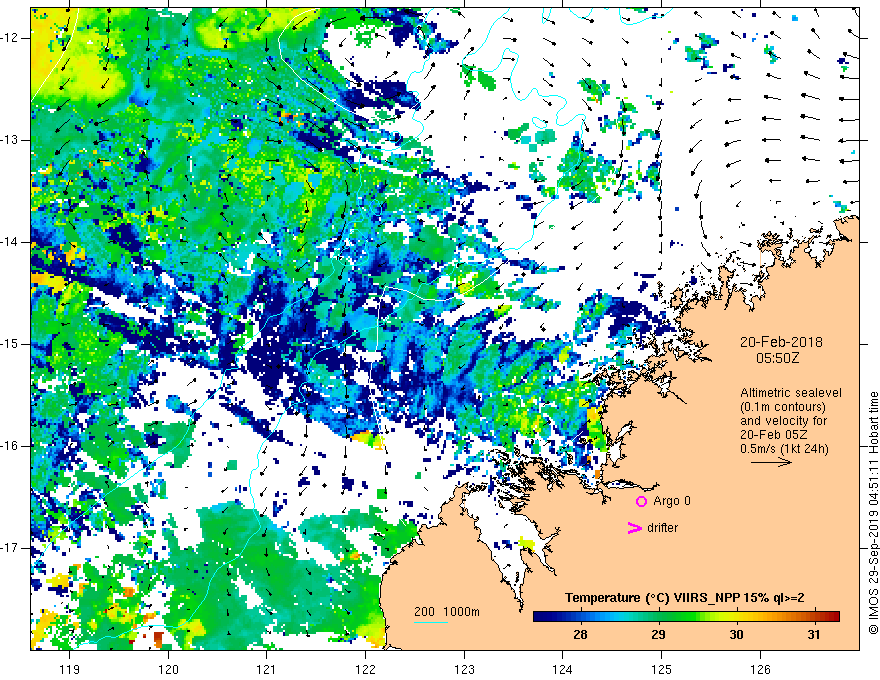Viewport: 880px width, 680px height.
Task: Click the IMOS copyright timestamp text
Action: (x=873, y=513)
